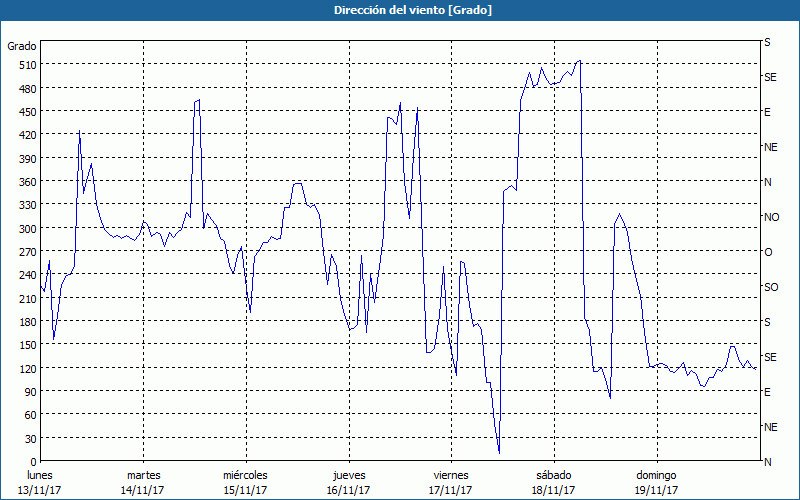
Task: Click the 16/11/17 date label
Action: click(x=348, y=490)
